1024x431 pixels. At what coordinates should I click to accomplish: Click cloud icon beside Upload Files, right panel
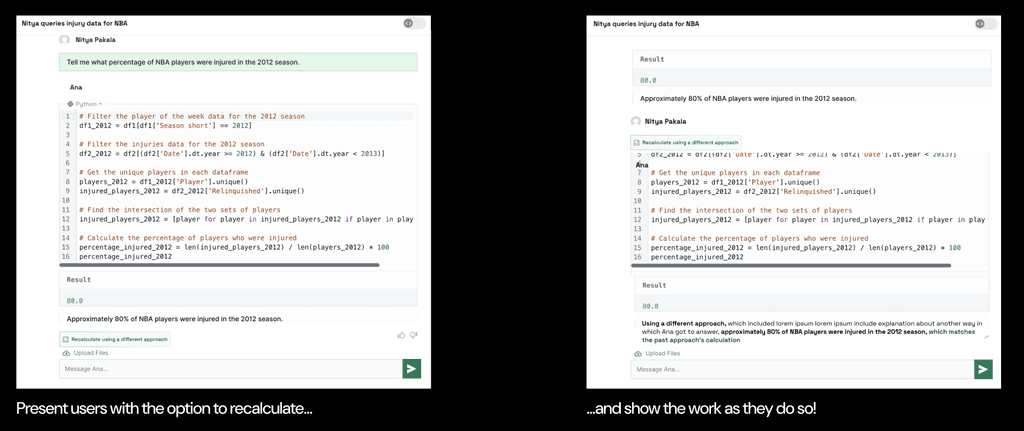pos(637,353)
